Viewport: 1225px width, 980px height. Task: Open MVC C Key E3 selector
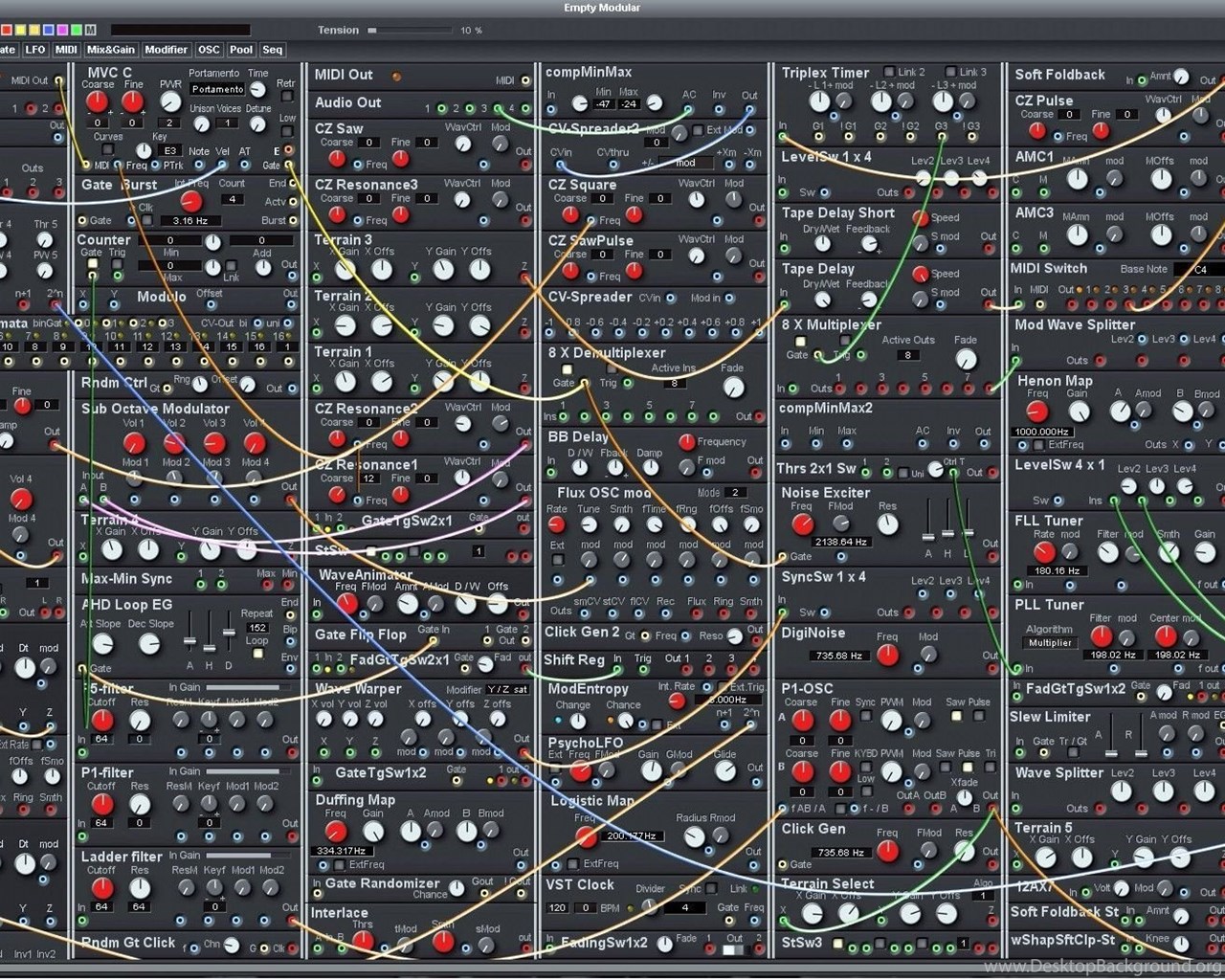[x=170, y=150]
